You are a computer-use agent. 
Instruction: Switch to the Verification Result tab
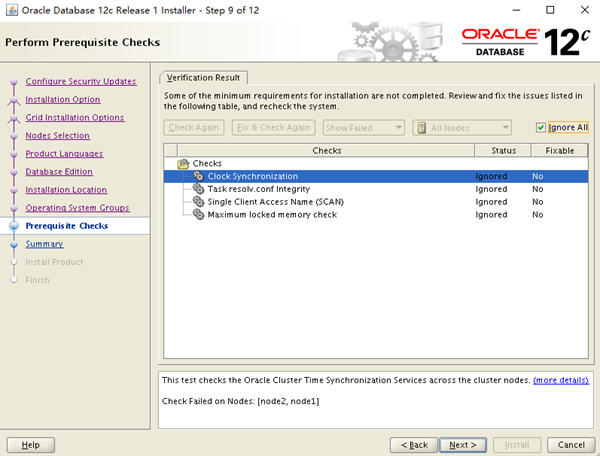(203, 78)
